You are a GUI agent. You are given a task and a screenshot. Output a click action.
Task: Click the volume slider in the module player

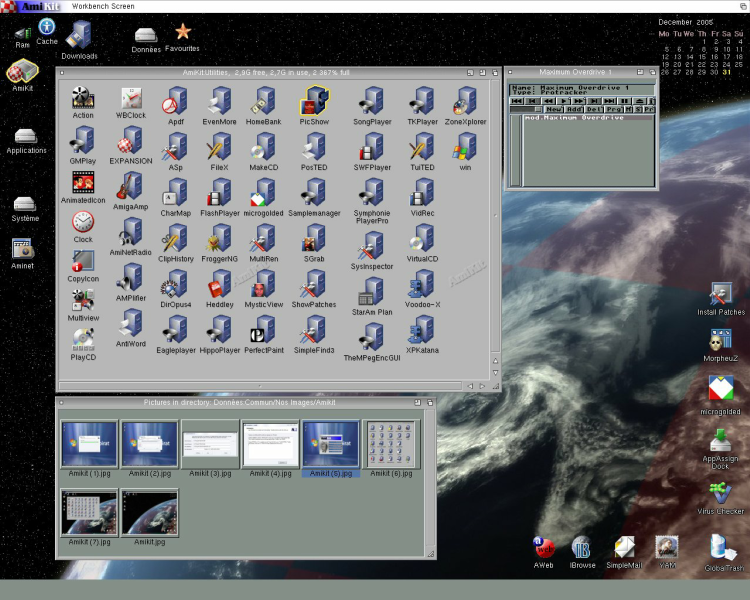click(x=526, y=109)
